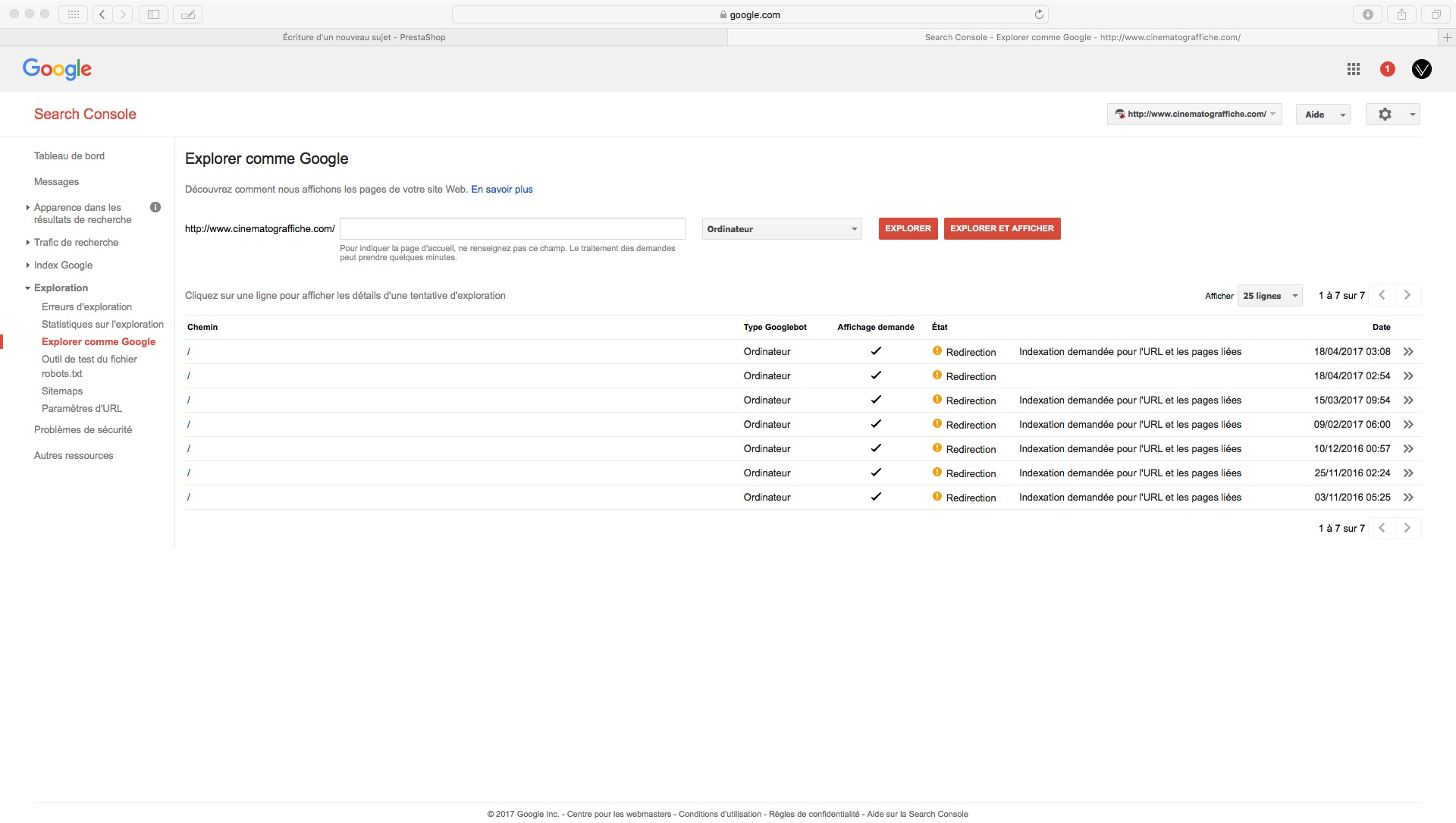1456x823 pixels.
Task: Open the Google apps grid icon
Action: [1354, 69]
